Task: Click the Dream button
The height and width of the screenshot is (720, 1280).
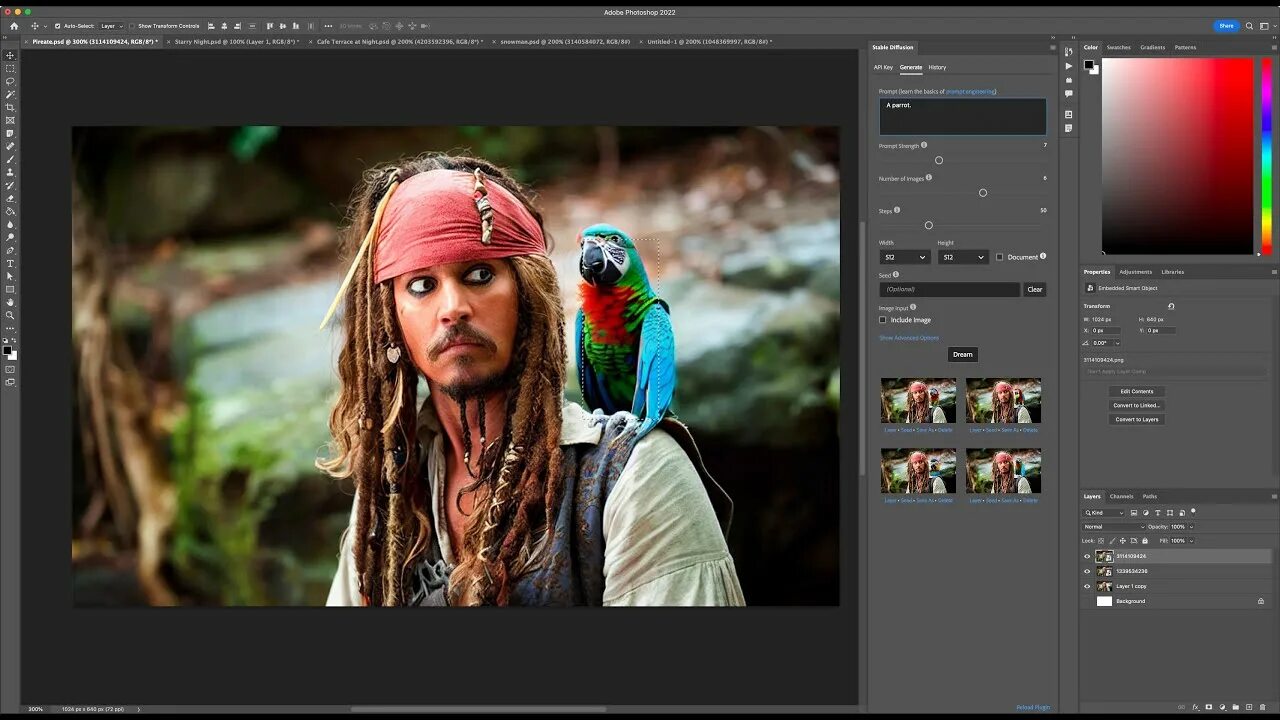Action: point(962,354)
